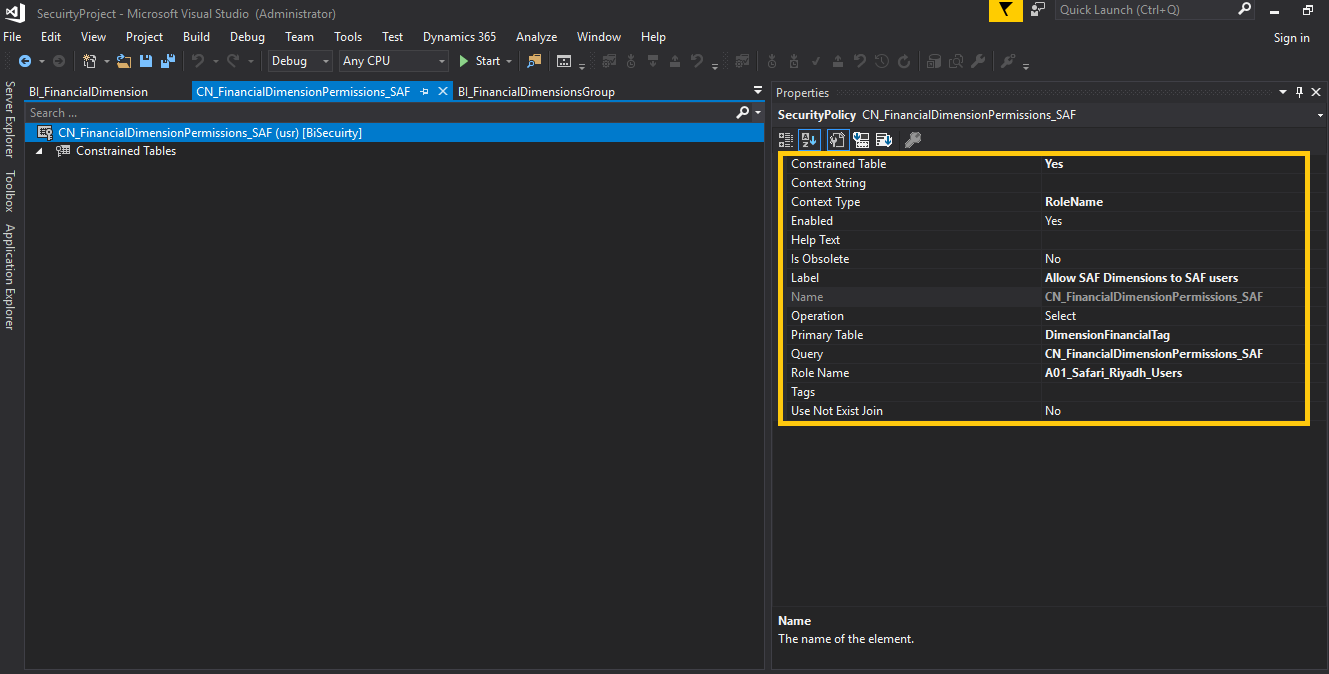The image size is (1329, 674).
Task: Click the Start debugging button
Action: tap(479, 61)
